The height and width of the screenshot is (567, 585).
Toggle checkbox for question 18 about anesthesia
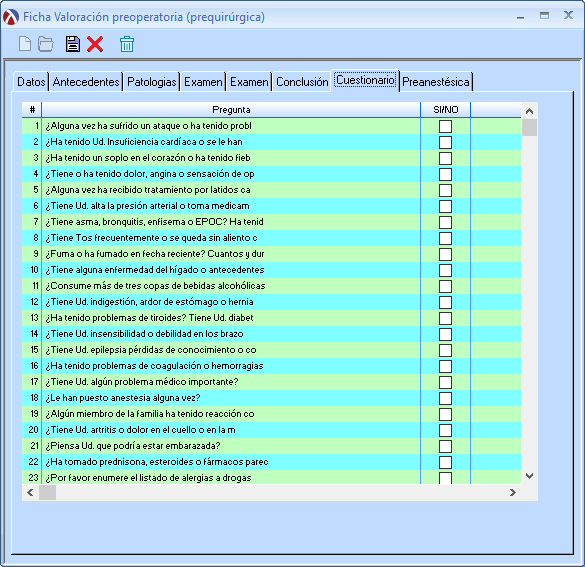[x=445, y=398]
